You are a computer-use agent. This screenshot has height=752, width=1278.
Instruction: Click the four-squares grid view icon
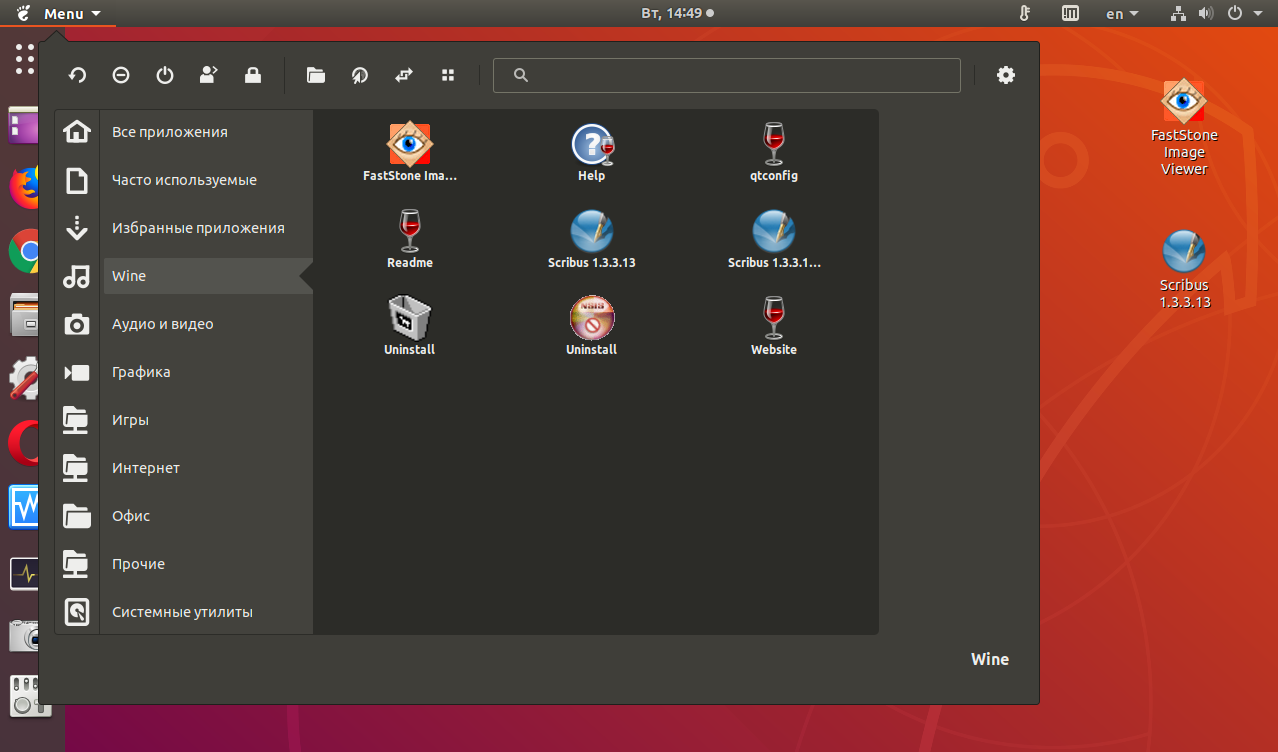coord(448,75)
